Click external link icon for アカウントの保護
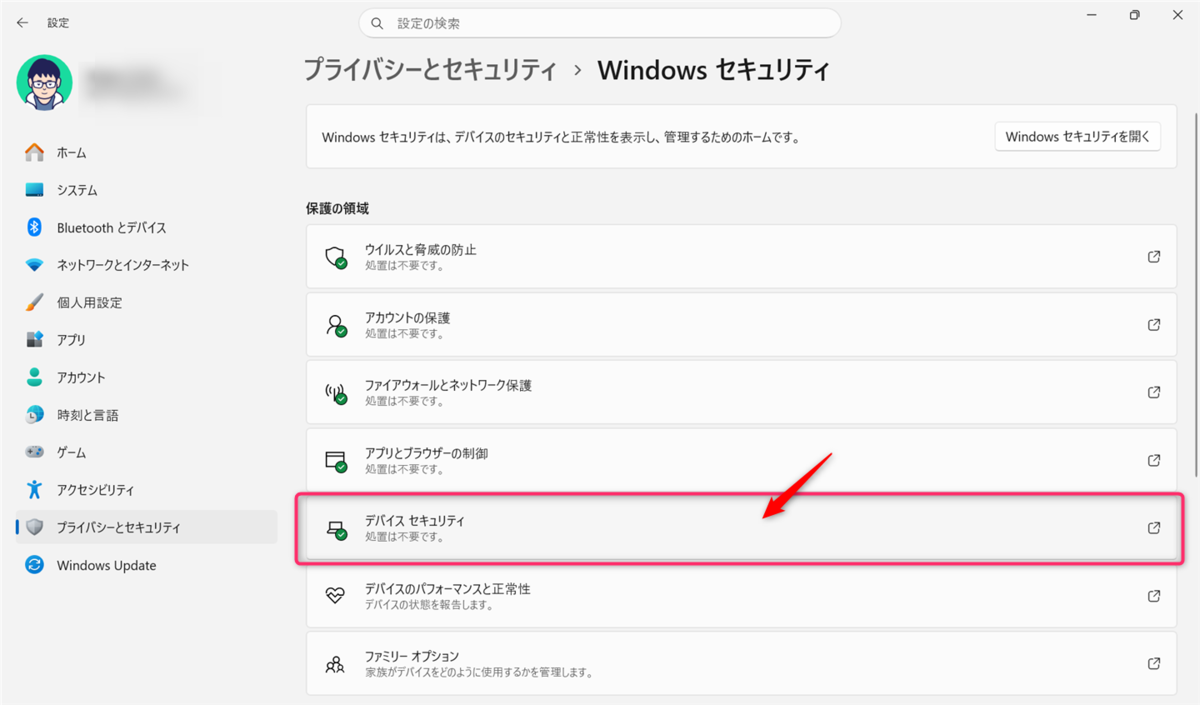 pyautogui.click(x=1154, y=325)
